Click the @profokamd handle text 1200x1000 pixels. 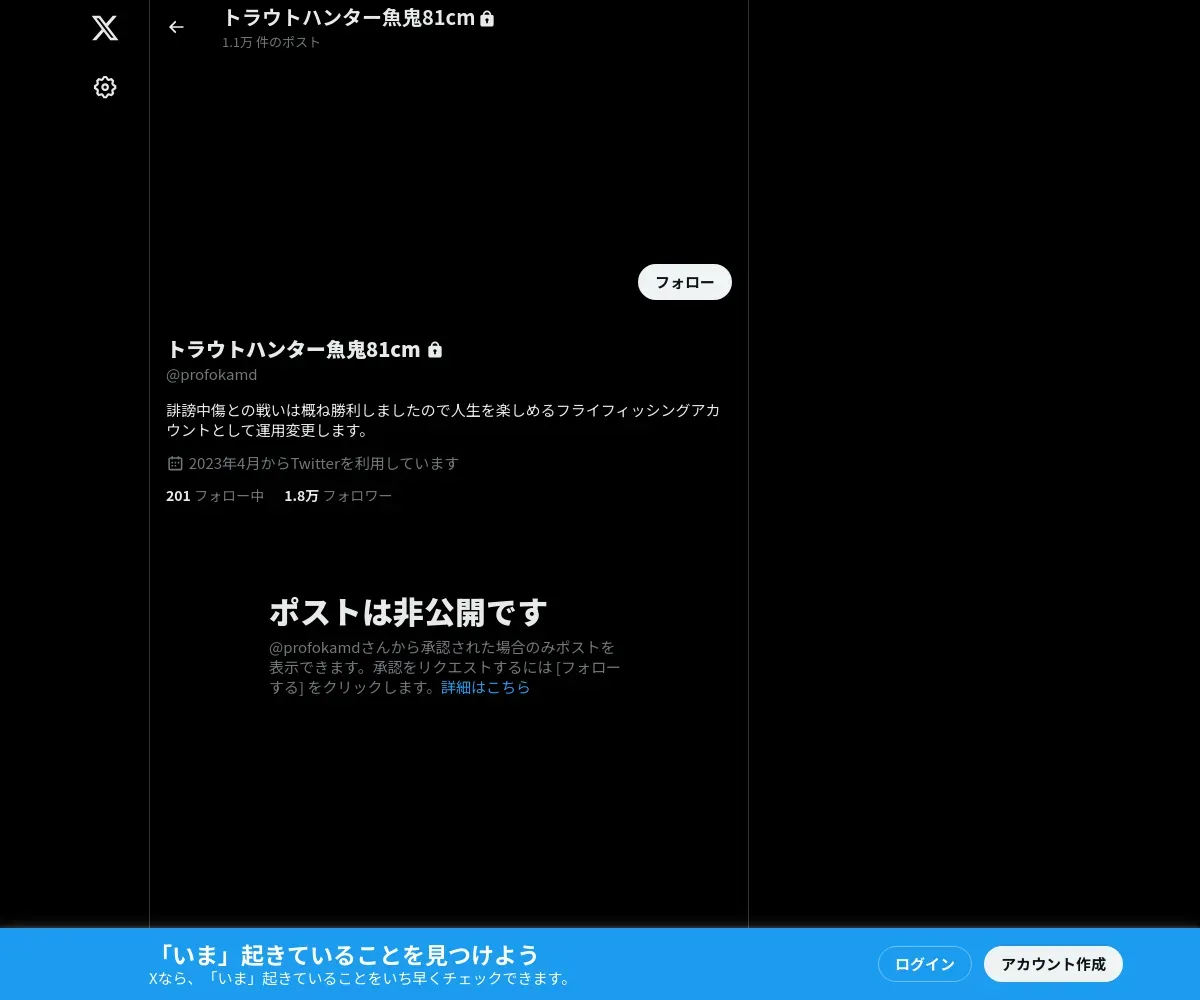pos(212,375)
